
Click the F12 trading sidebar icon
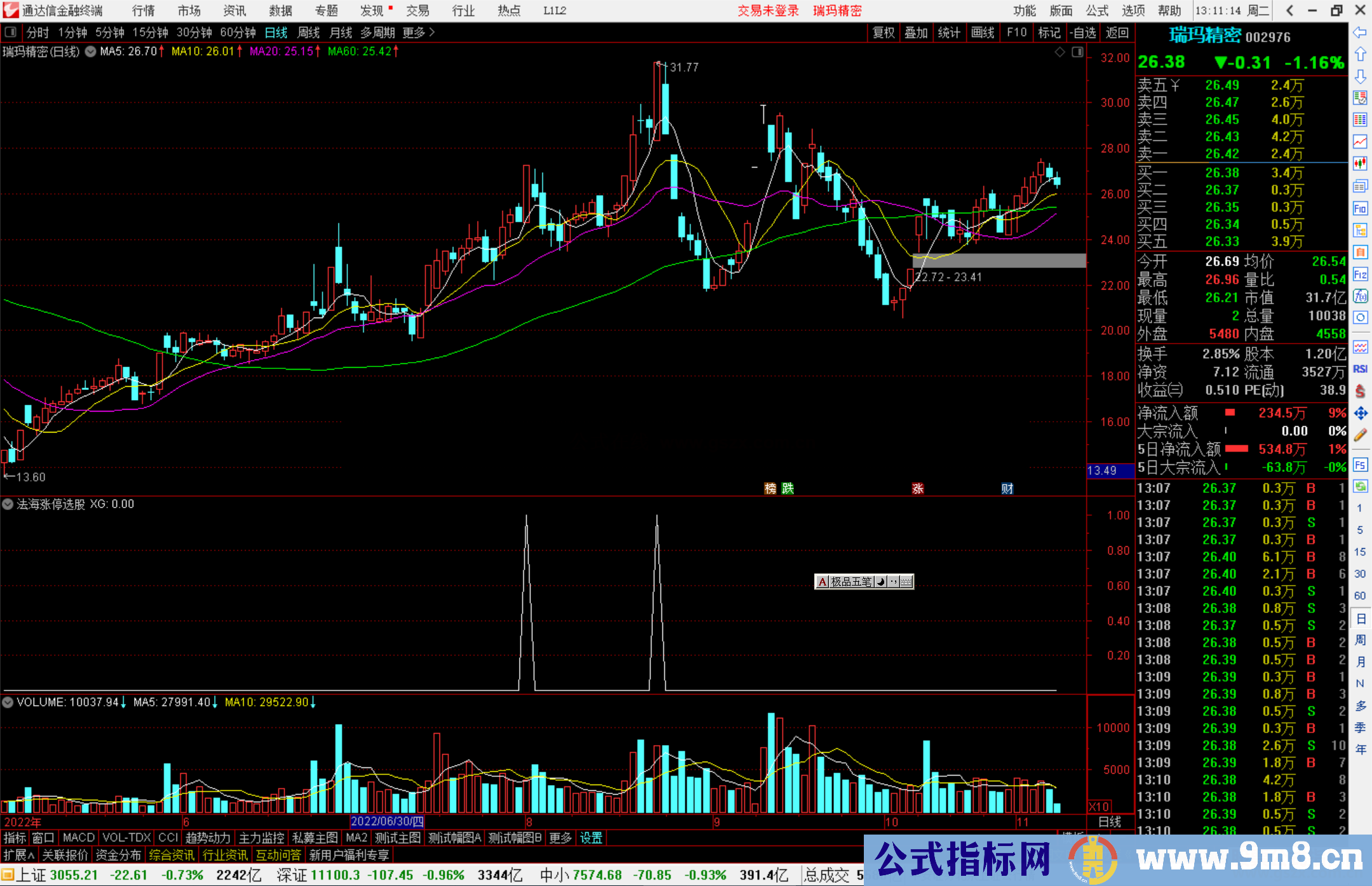(x=1360, y=274)
